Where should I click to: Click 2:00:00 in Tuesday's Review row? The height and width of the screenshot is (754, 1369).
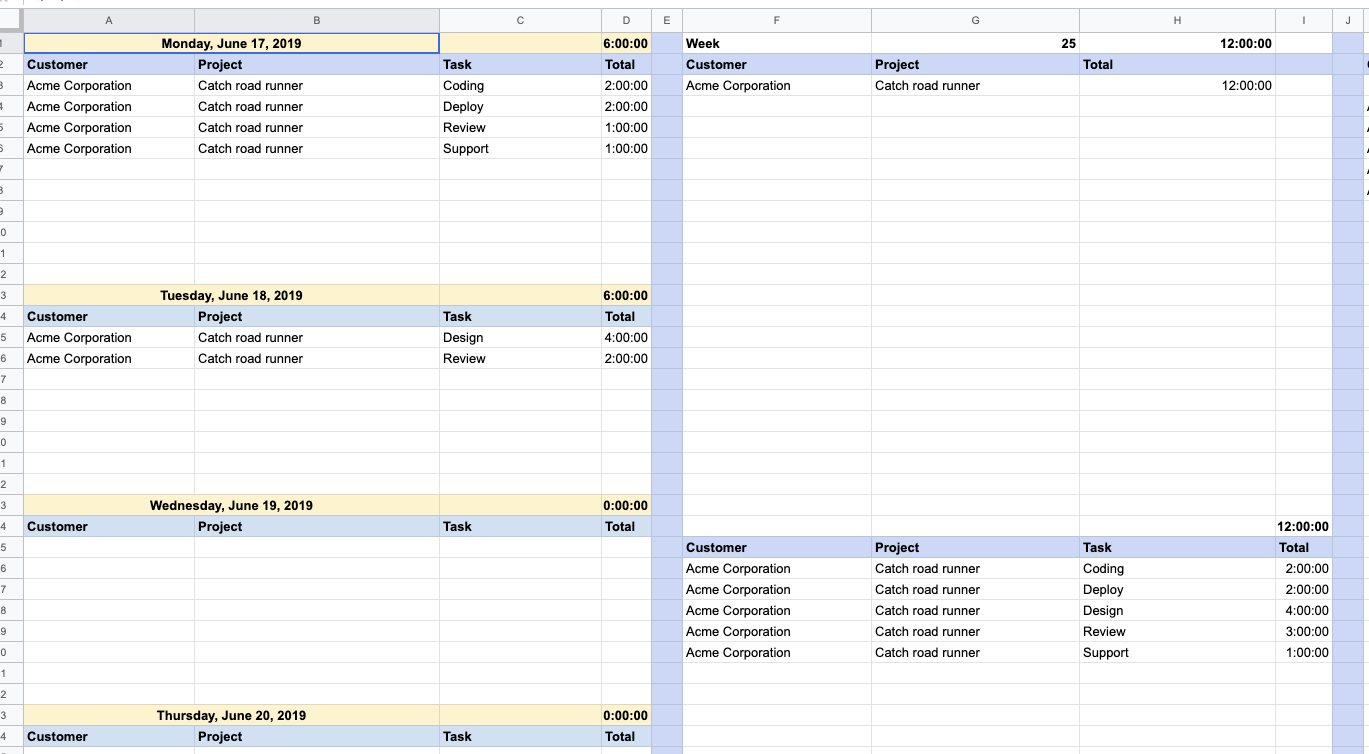tap(626, 359)
